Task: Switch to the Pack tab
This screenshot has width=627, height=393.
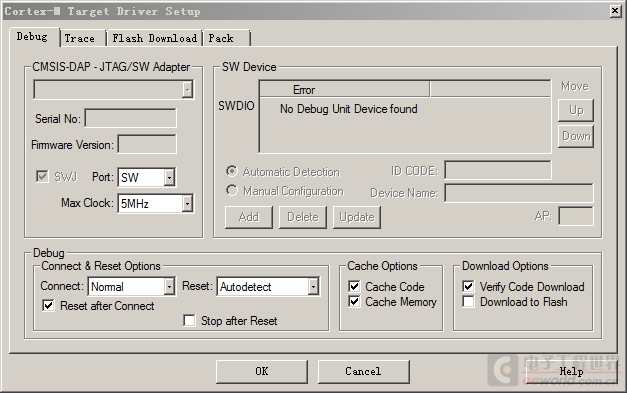Action: click(x=226, y=38)
